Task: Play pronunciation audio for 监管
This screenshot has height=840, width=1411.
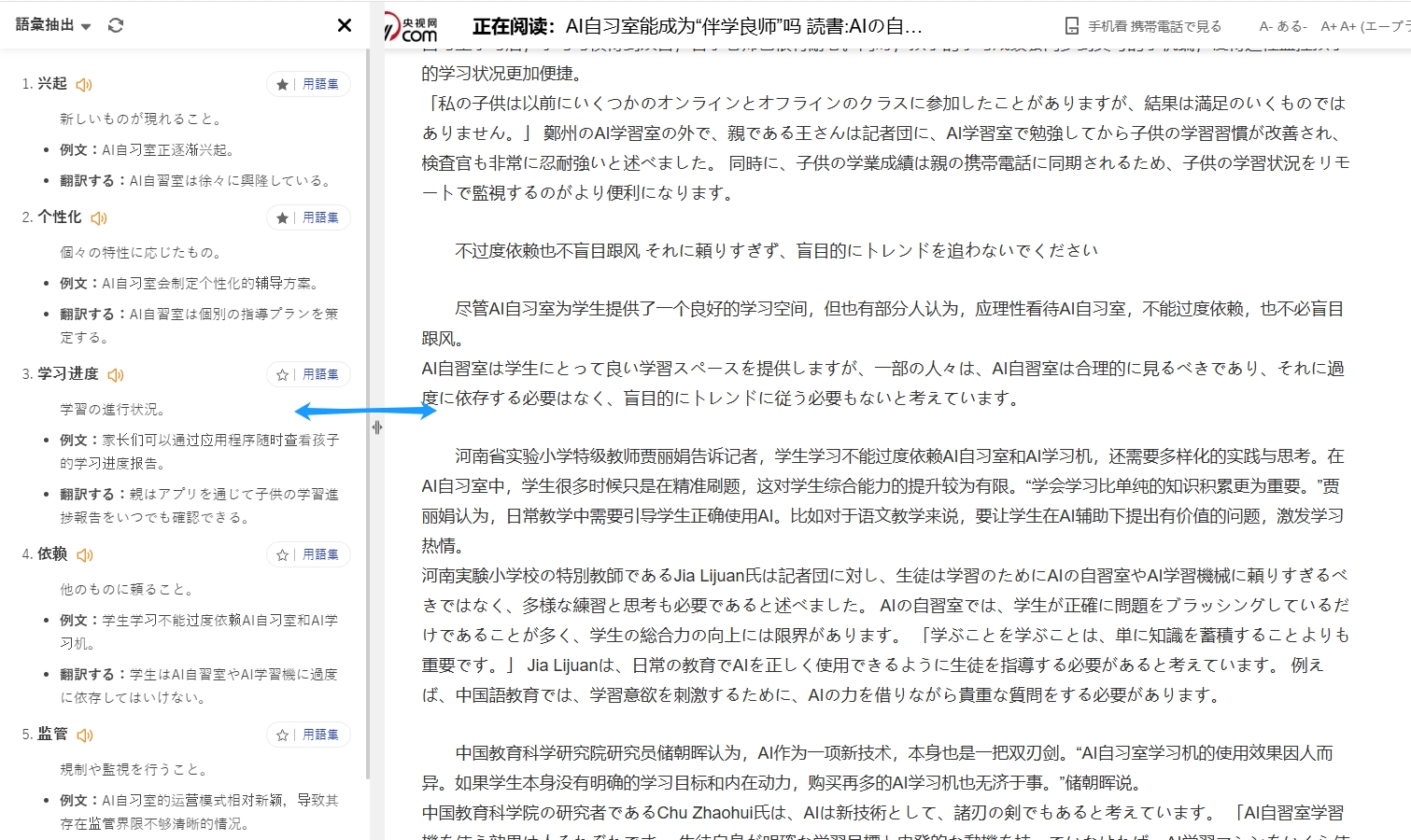Action: click(x=84, y=735)
